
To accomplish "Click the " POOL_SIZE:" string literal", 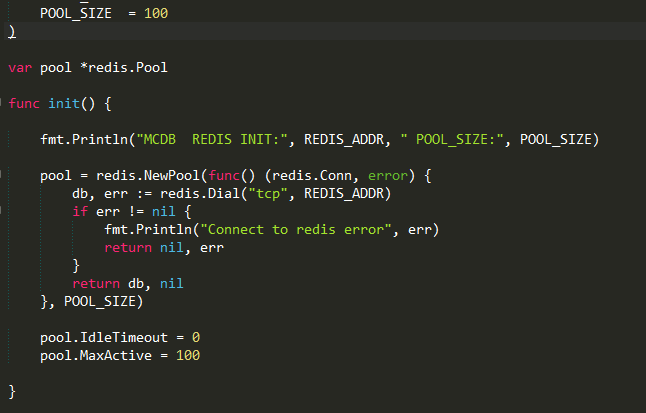I will [x=452, y=139].
